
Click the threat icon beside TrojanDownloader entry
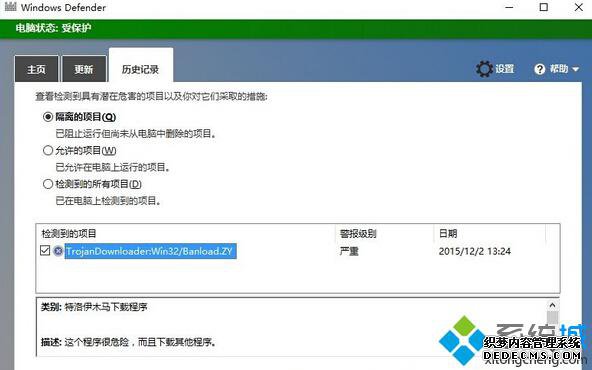pyautogui.click(x=58, y=251)
